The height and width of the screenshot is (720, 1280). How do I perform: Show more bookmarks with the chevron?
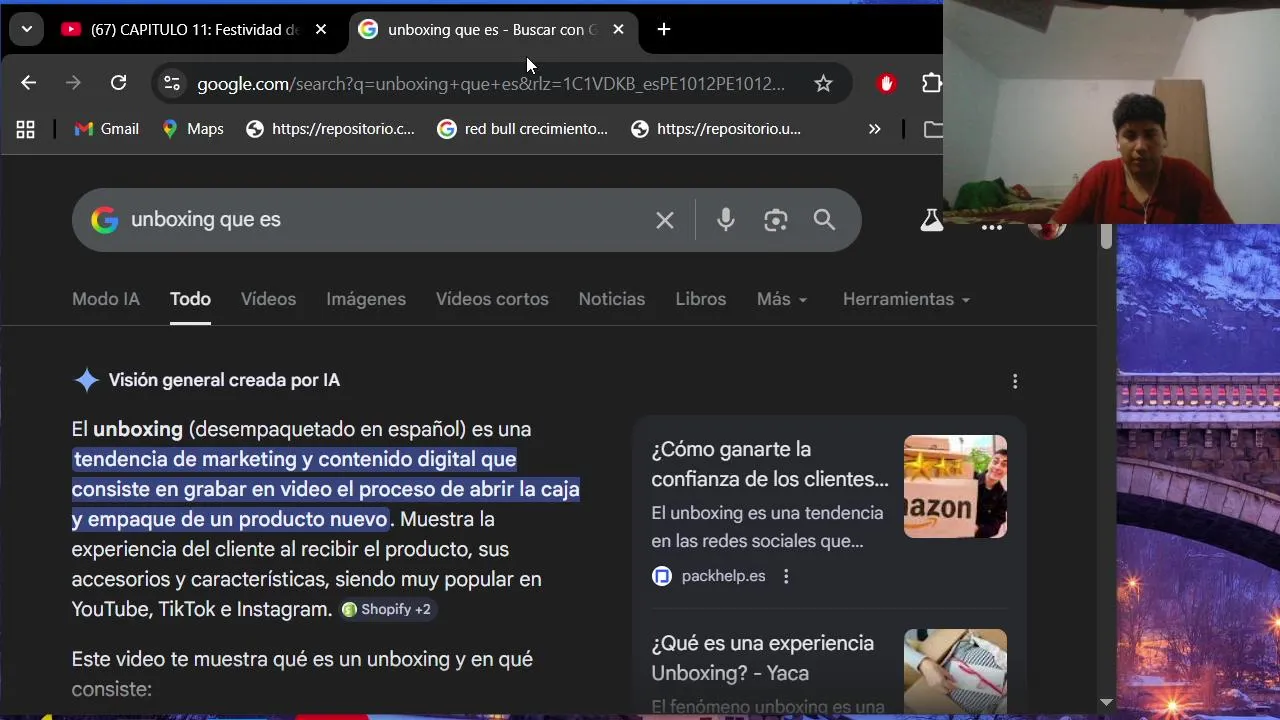874,129
